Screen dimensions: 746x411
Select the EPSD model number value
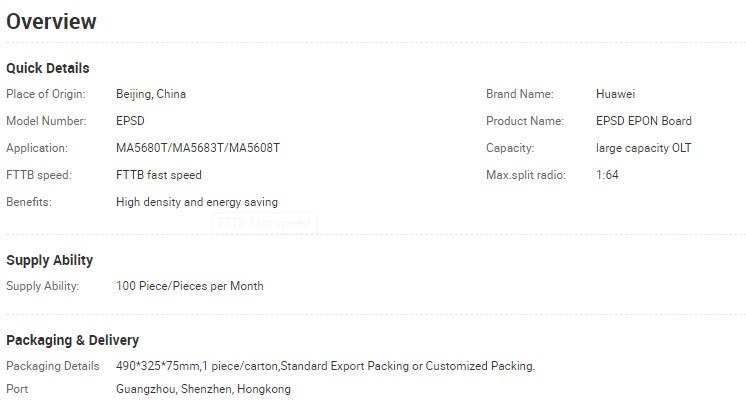click(130, 121)
